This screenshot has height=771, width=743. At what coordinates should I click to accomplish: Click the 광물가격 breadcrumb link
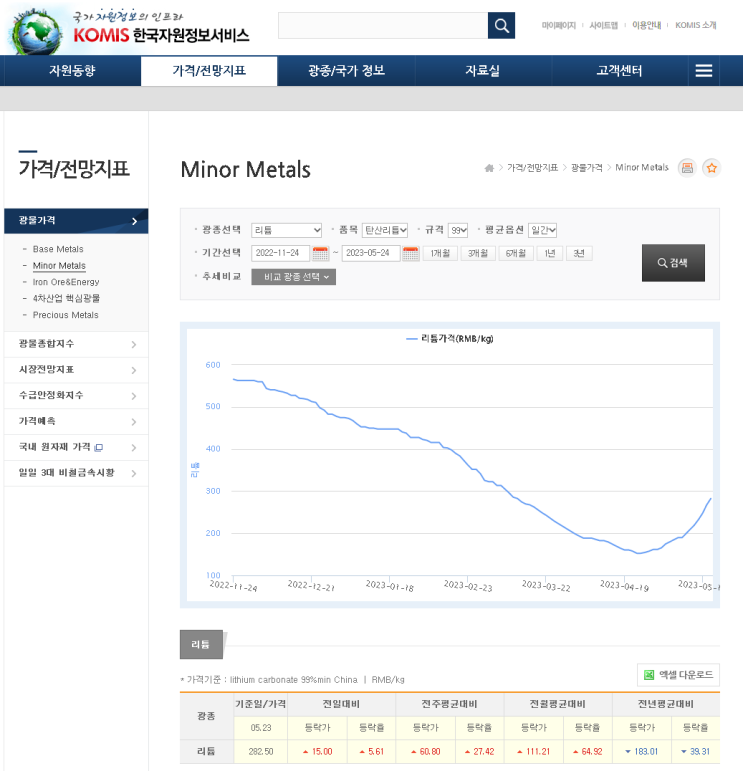[x=587, y=168]
